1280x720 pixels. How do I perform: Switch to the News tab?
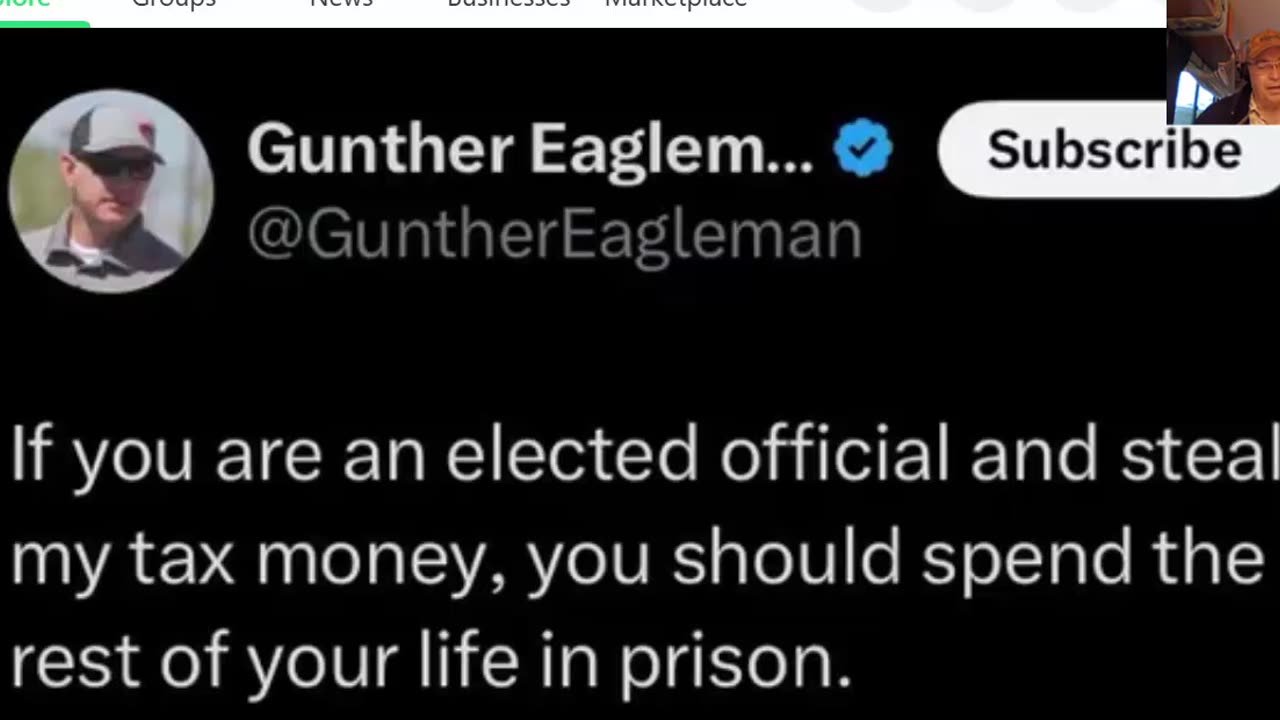pyautogui.click(x=341, y=4)
